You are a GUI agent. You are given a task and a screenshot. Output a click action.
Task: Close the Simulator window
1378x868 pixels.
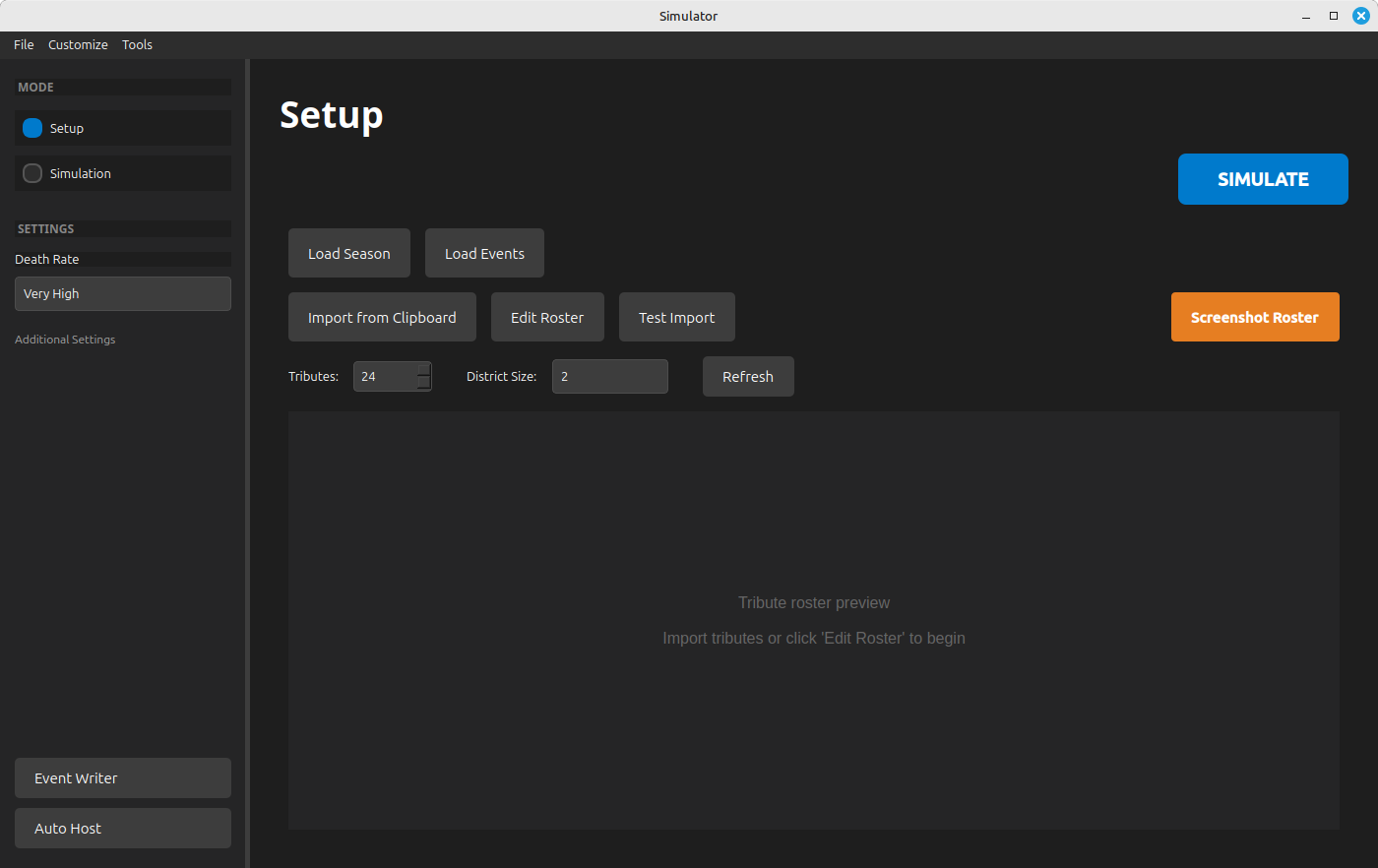tap(1361, 17)
